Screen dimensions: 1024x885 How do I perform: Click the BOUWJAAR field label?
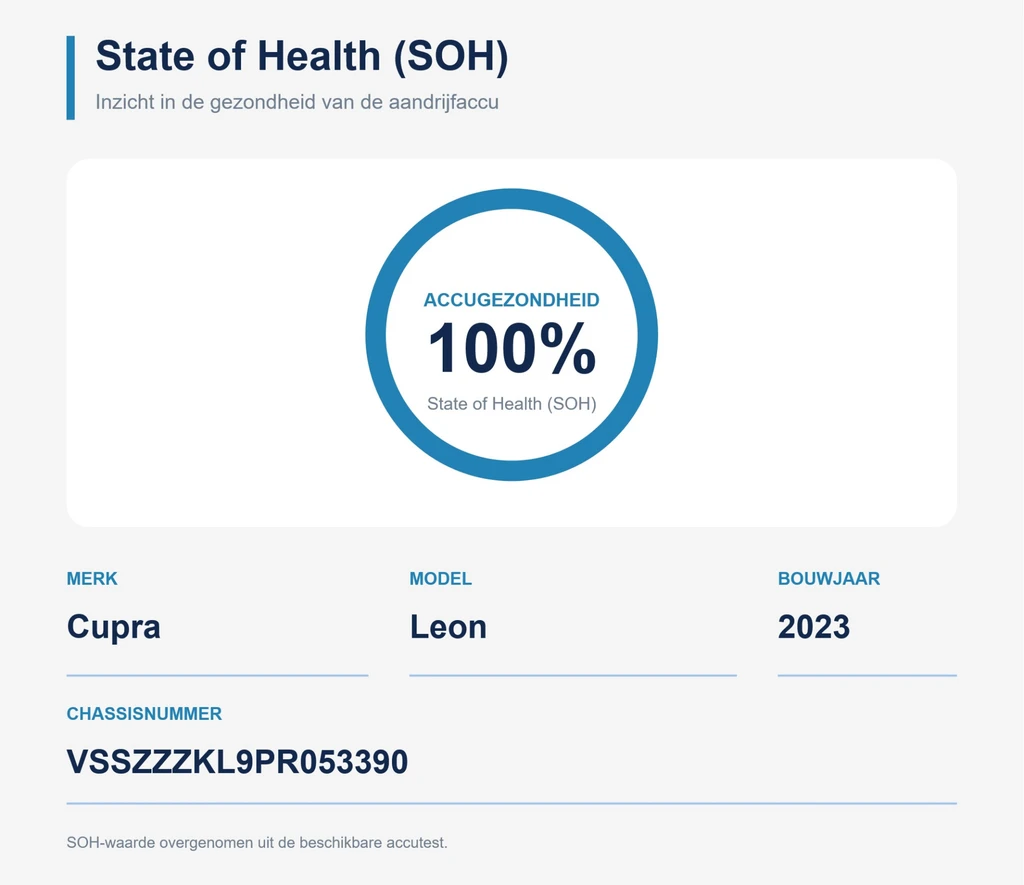point(829,579)
